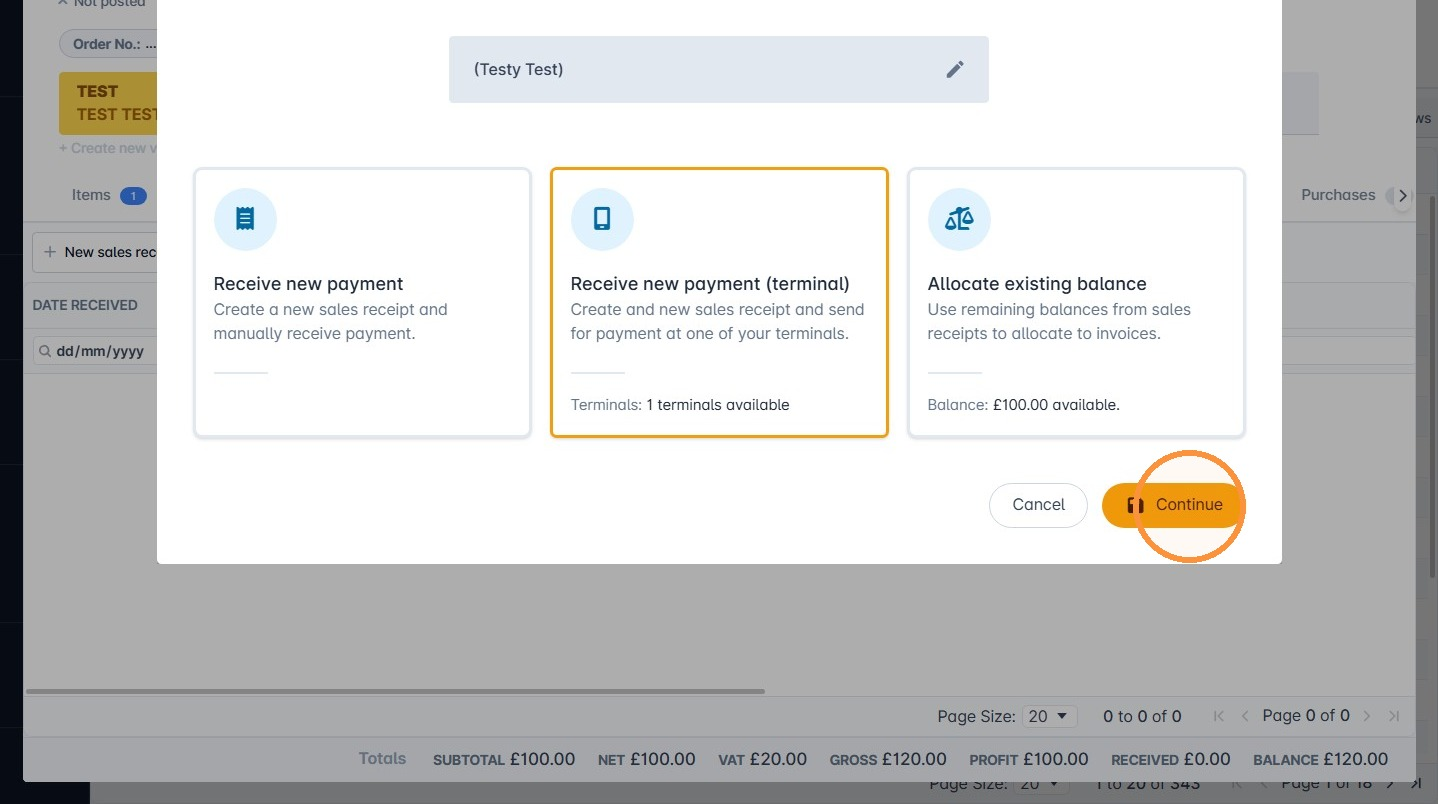Click the dd/mm/yyyy date filter field
Screen dimensions: 1438x804
95,352
